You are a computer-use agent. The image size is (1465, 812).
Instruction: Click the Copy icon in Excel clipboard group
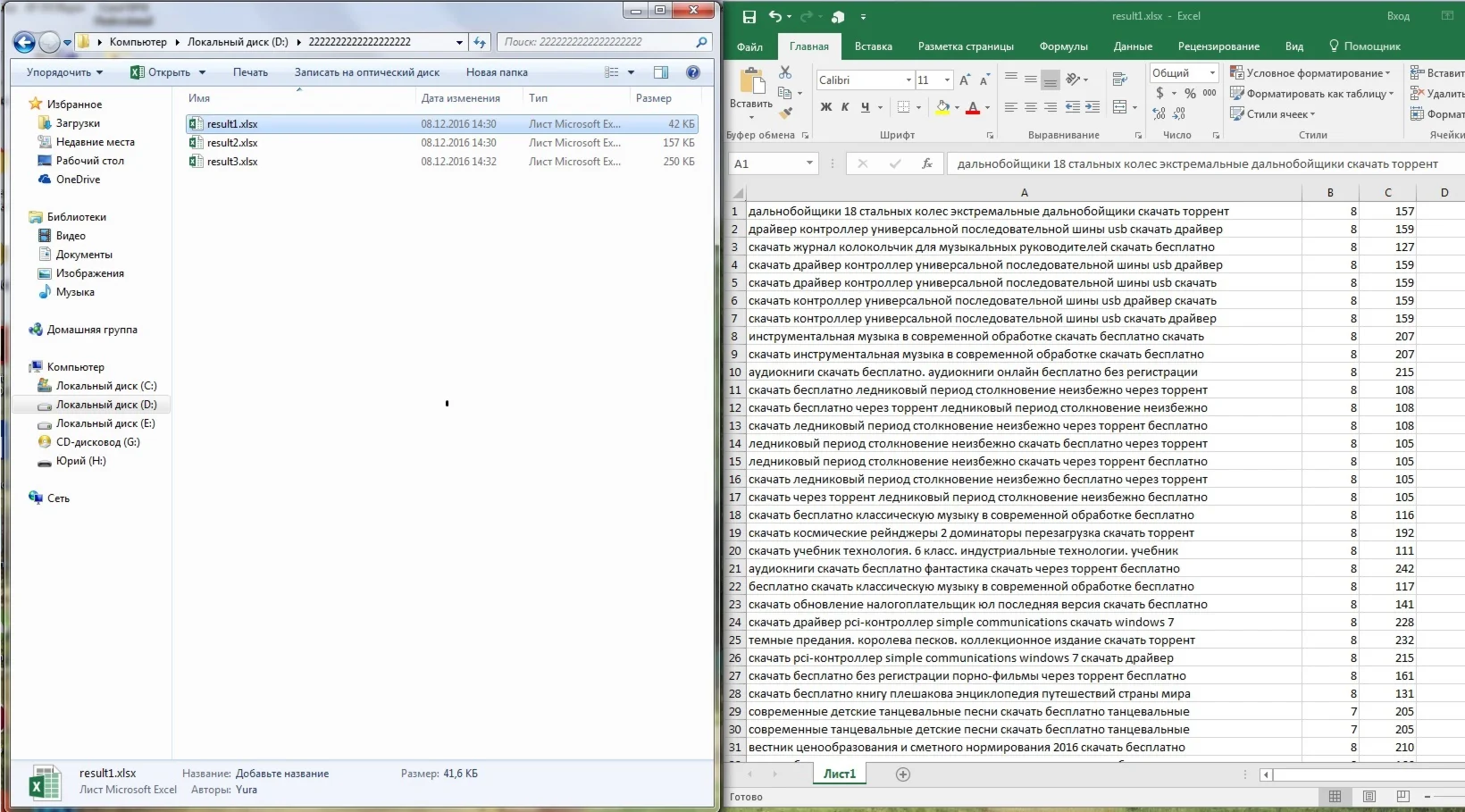[785, 93]
